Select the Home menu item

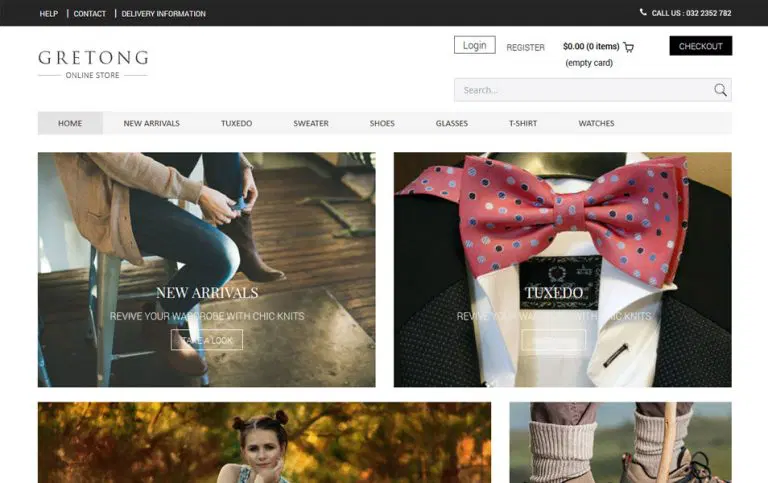[70, 123]
